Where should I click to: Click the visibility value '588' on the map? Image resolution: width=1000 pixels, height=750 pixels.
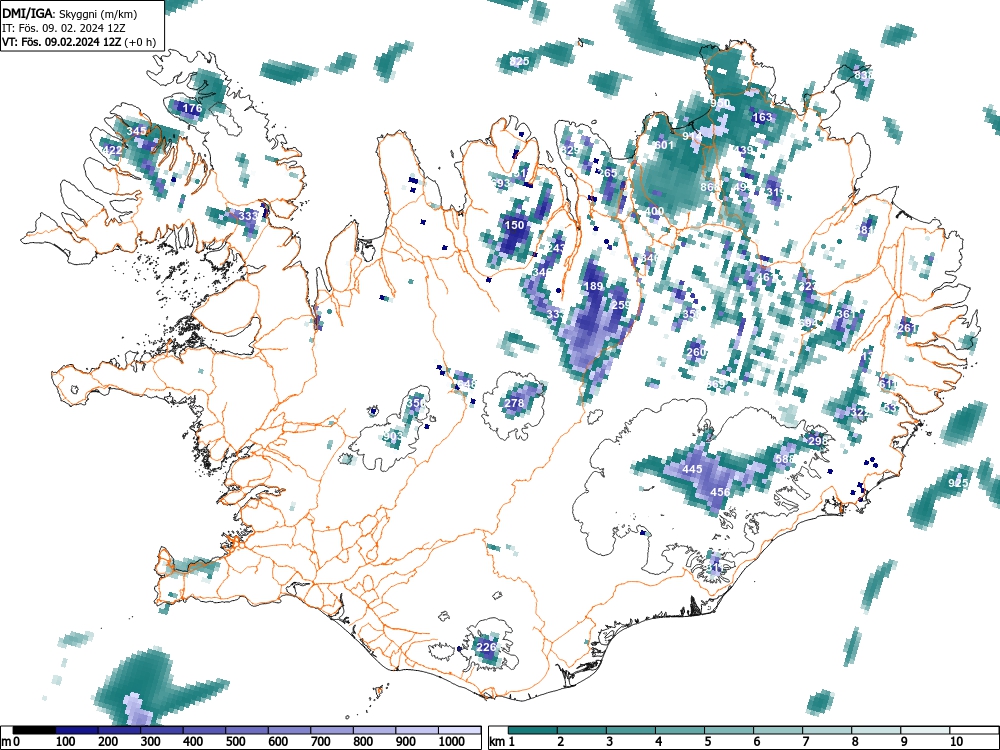tap(785, 459)
